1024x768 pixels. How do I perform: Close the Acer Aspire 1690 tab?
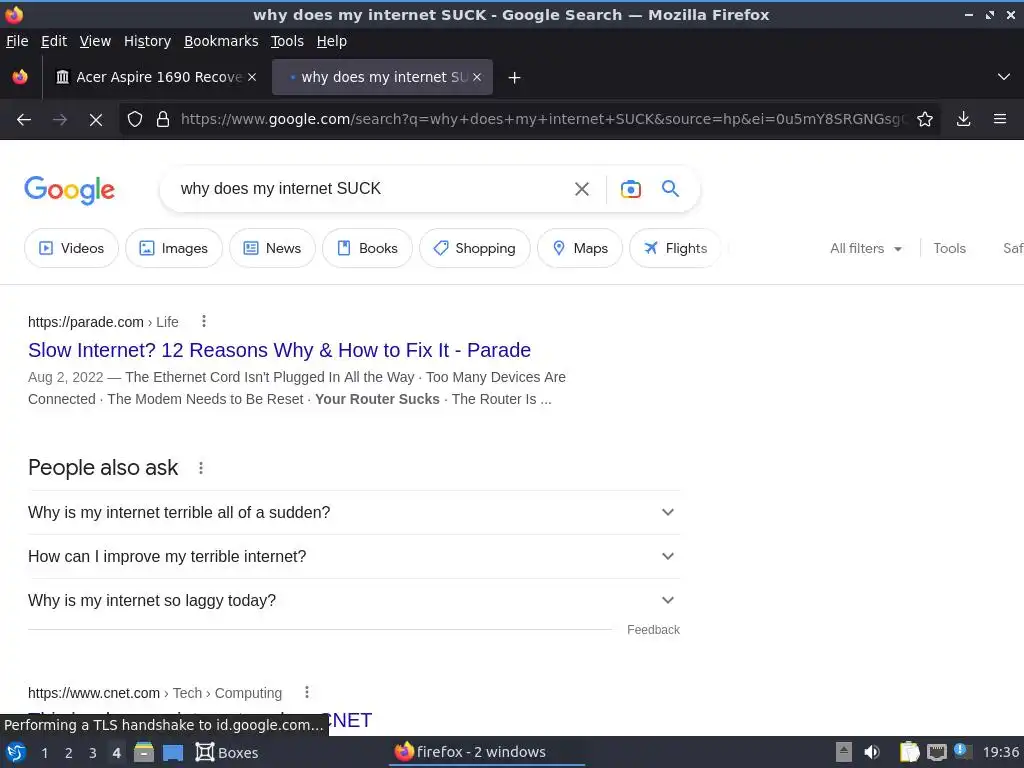[252, 77]
